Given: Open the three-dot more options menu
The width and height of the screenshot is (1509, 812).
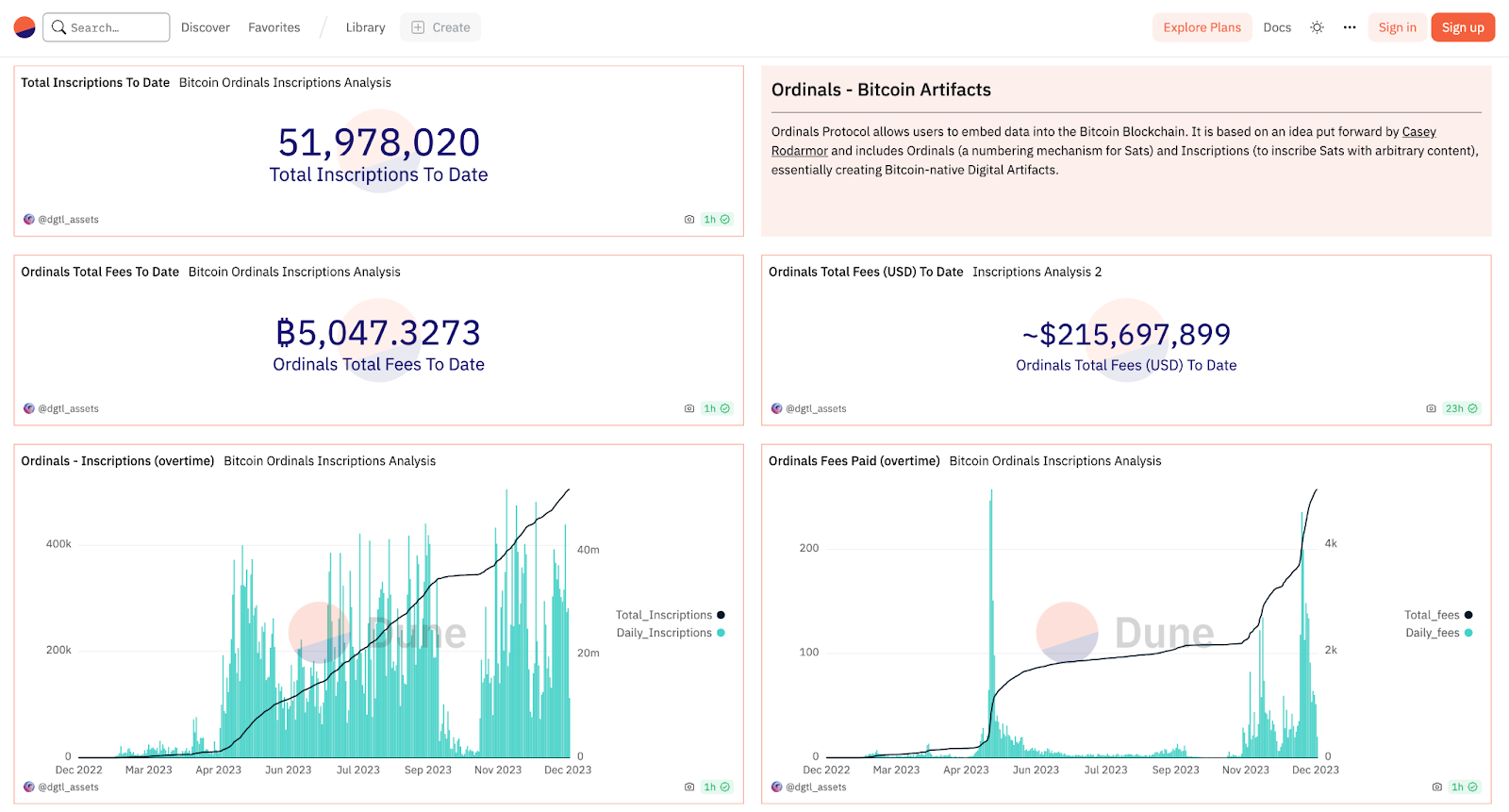Looking at the screenshot, I should click(1350, 27).
